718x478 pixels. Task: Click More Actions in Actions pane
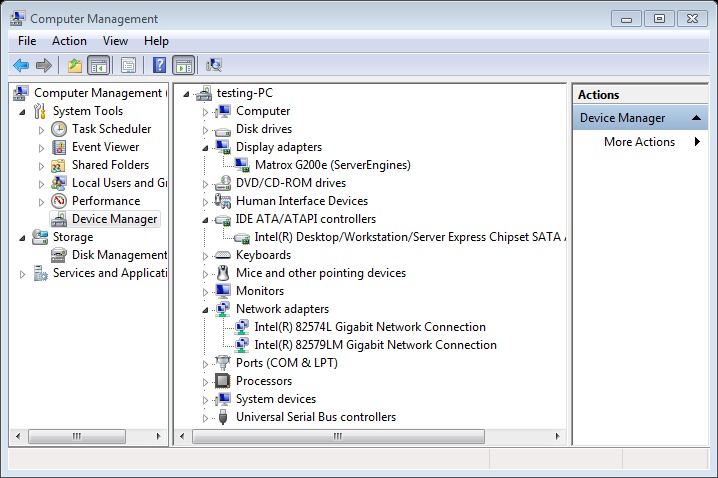(639, 142)
